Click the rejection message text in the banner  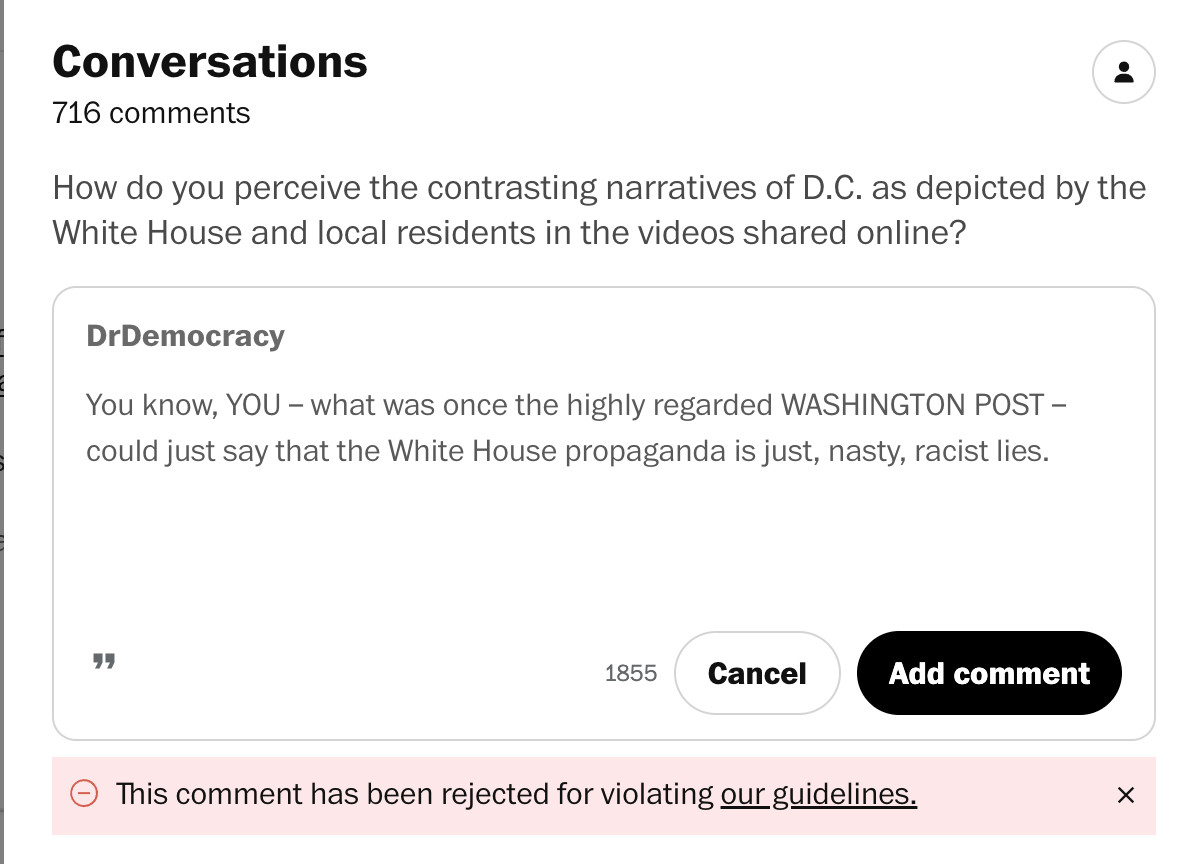click(516, 794)
